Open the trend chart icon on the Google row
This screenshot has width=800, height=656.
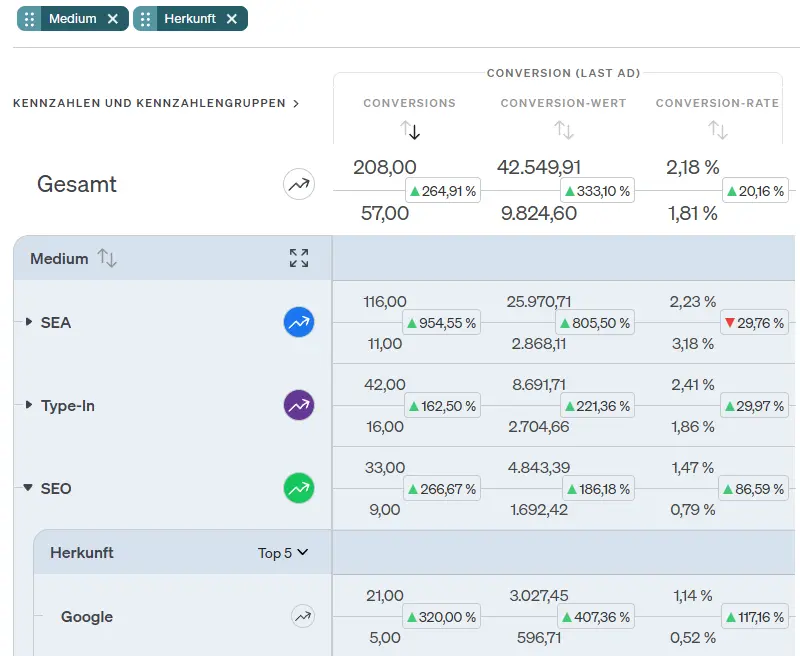pyautogui.click(x=302, y=617)
